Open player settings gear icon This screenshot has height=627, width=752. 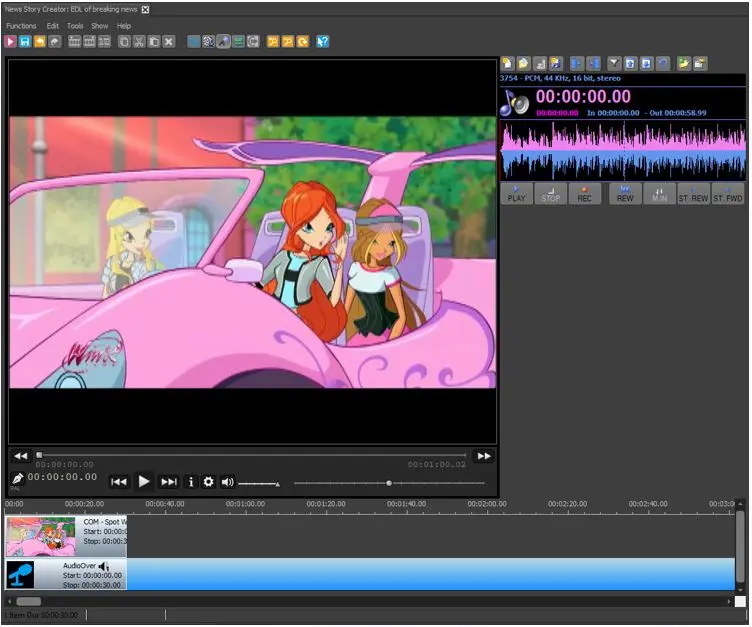[209, 482]
